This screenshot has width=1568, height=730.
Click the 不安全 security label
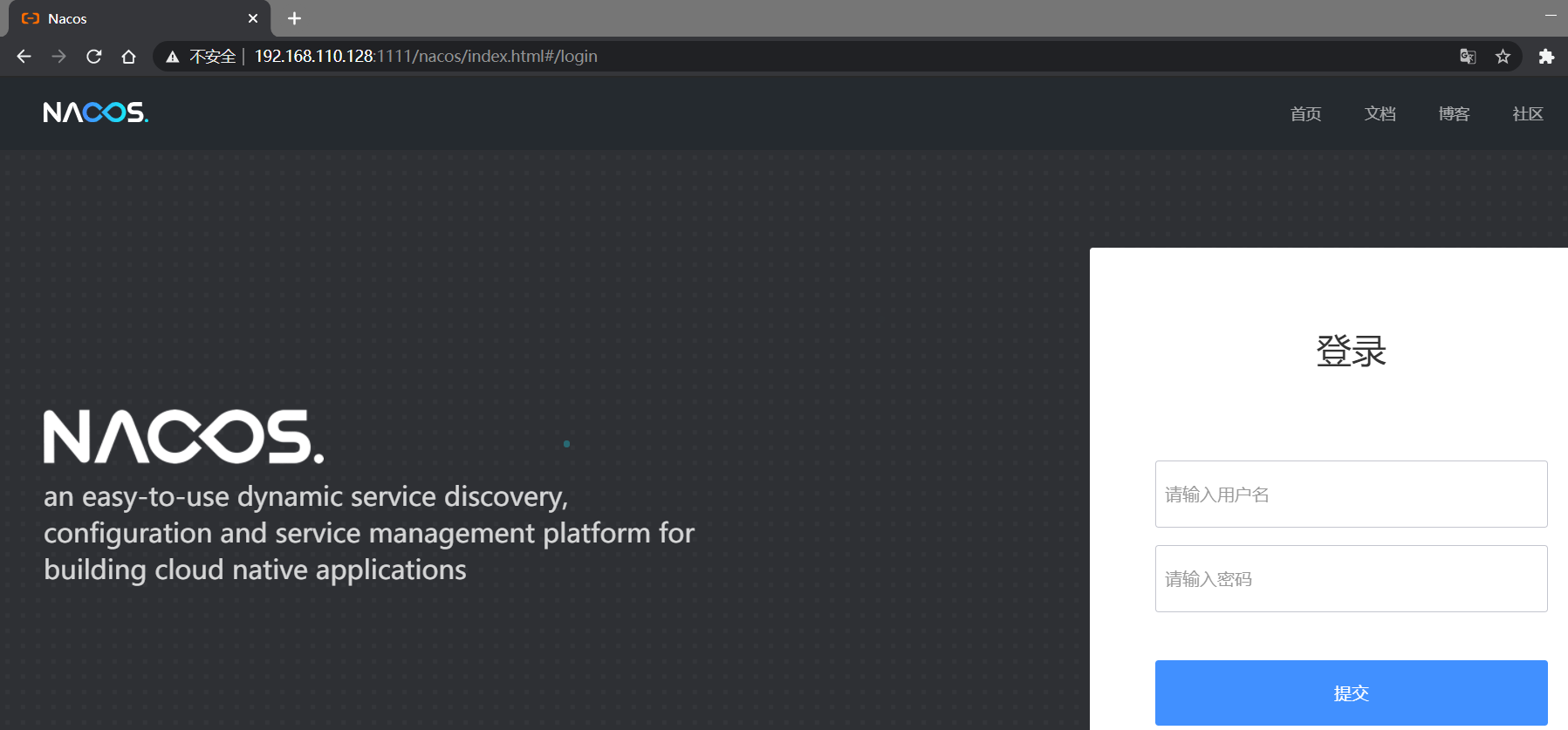[x=213, y=57]
